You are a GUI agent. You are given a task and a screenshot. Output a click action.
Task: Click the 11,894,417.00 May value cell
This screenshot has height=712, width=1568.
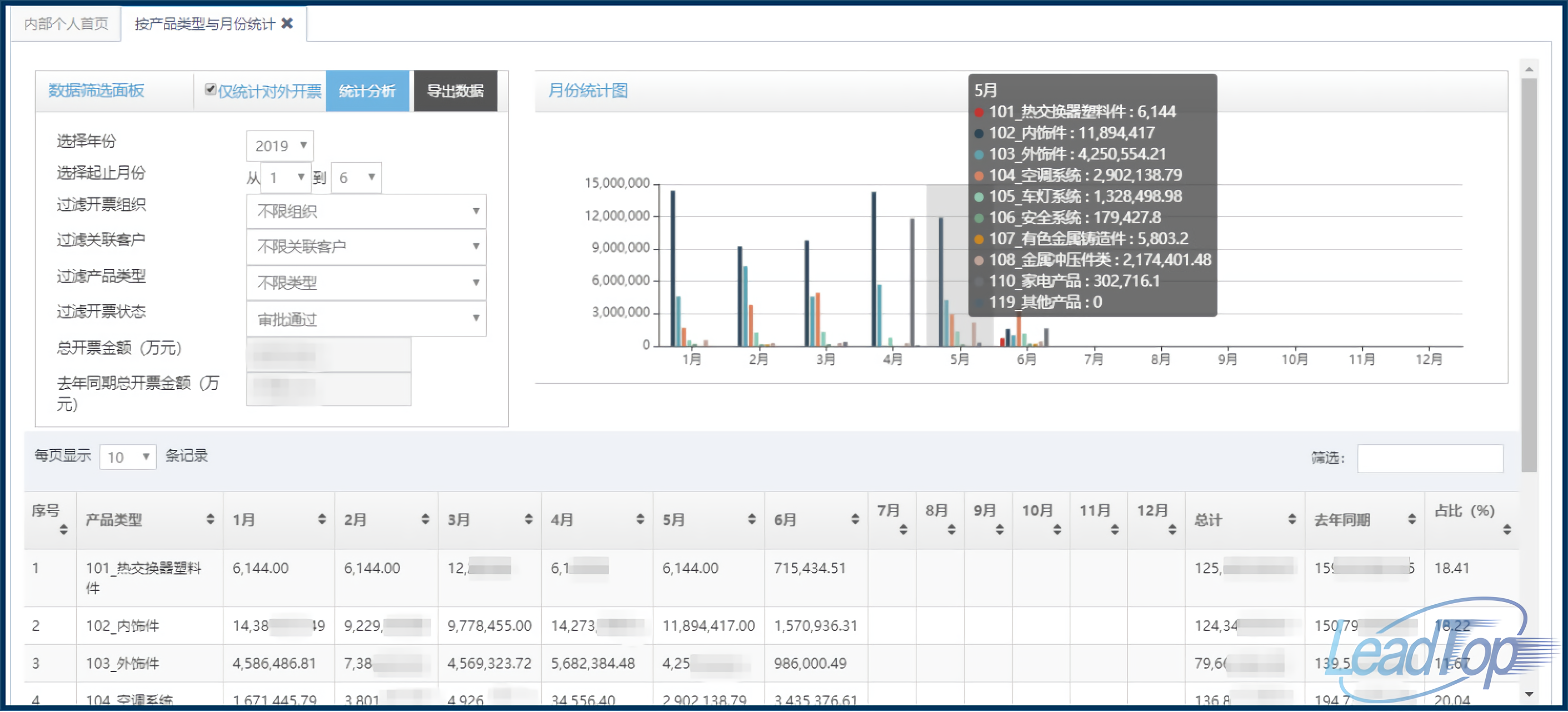coord(708,626)
